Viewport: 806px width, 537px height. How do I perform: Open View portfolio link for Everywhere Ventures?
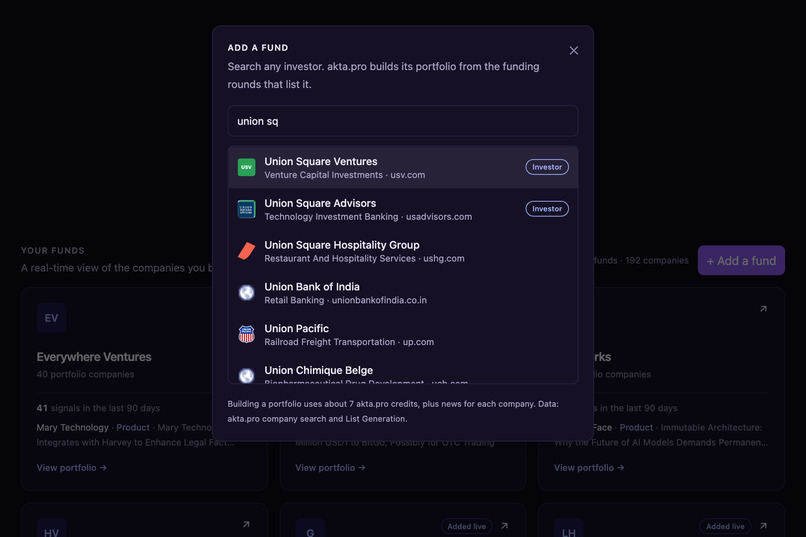pos(71,468)
